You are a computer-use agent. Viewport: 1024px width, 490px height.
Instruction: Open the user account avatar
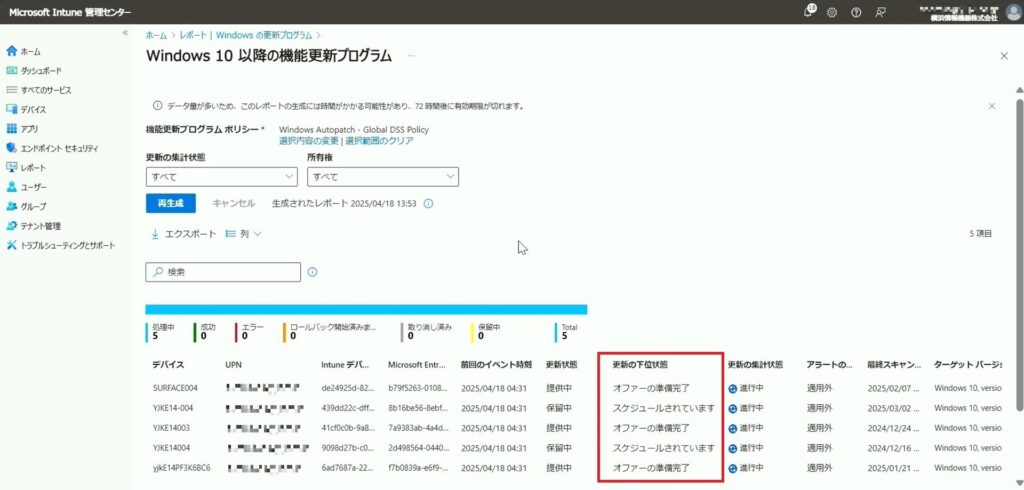pos(1014,12)
